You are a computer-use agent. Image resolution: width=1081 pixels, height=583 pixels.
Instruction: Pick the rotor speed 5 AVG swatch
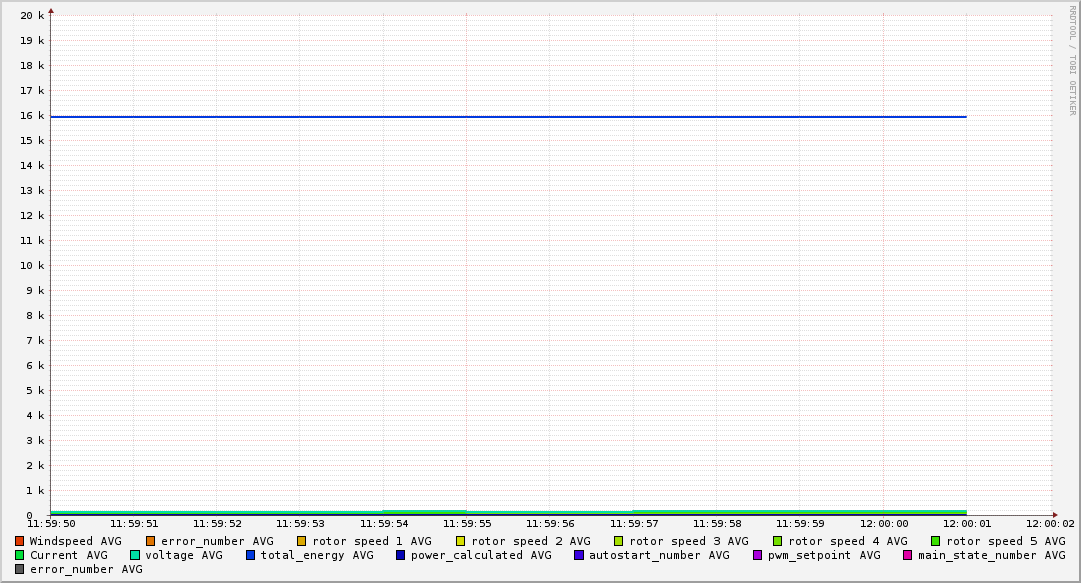click(936, 541)
